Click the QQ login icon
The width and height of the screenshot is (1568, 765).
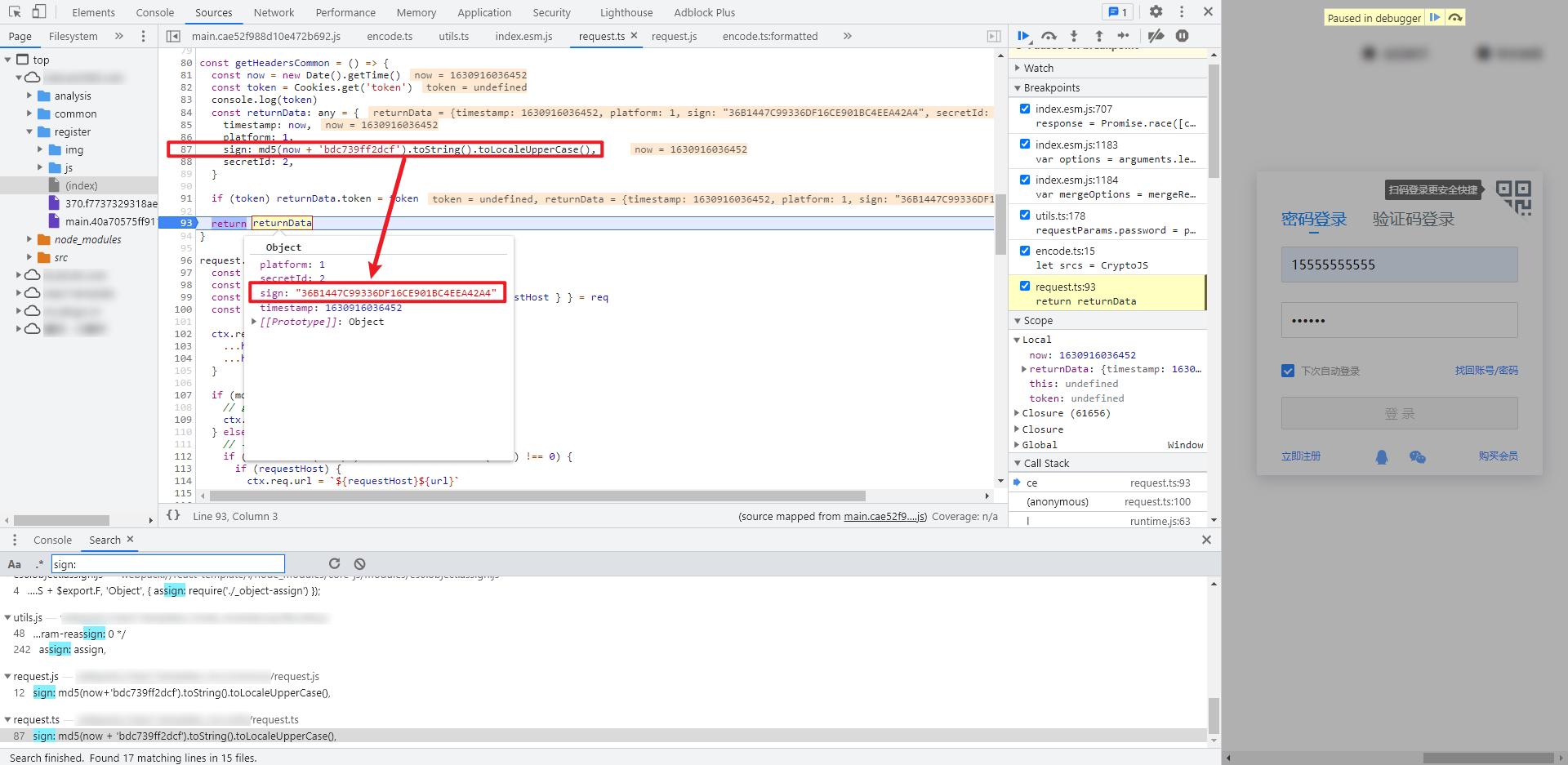1382,457
